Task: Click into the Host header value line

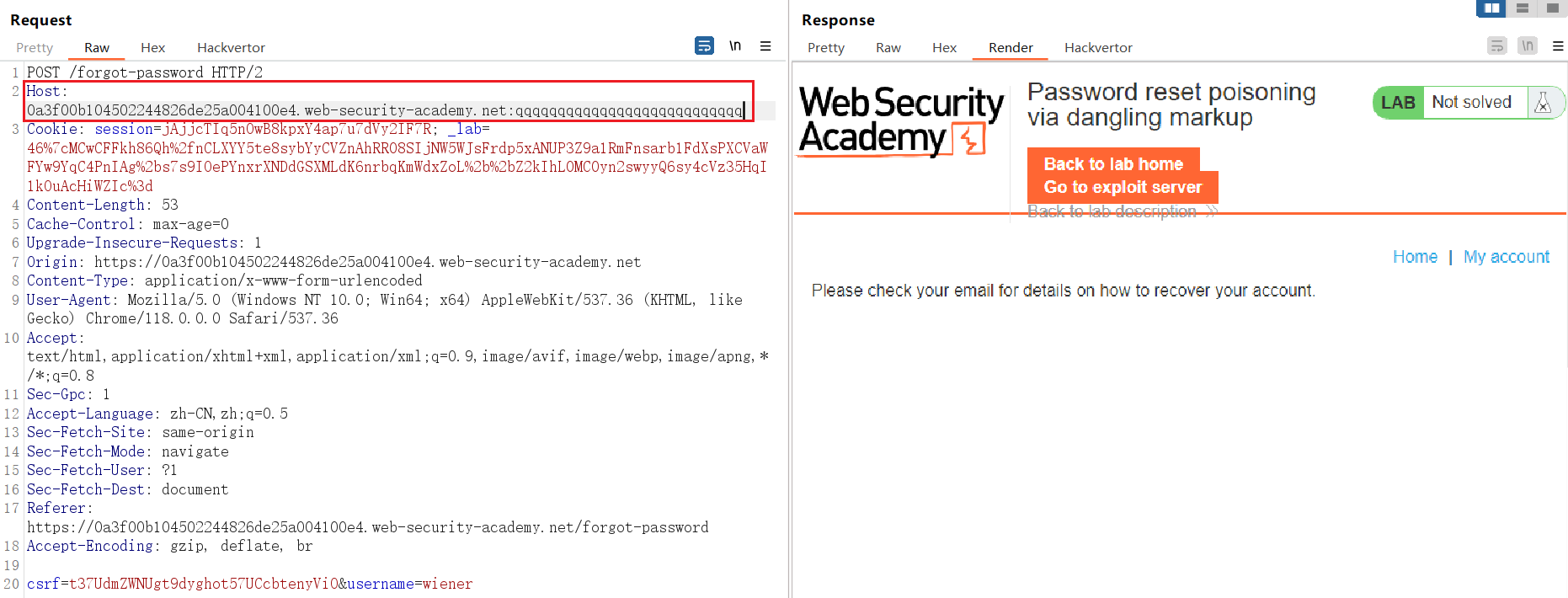Action: click(386, 110)
